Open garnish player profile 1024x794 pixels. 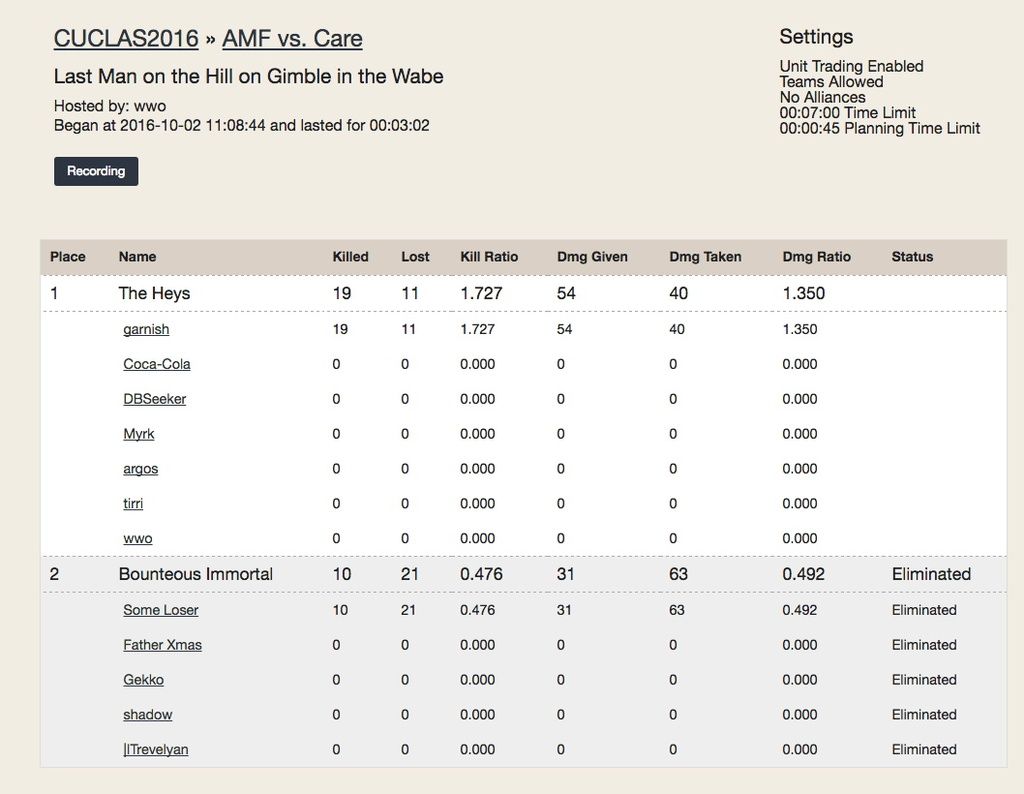pos(146,329)
